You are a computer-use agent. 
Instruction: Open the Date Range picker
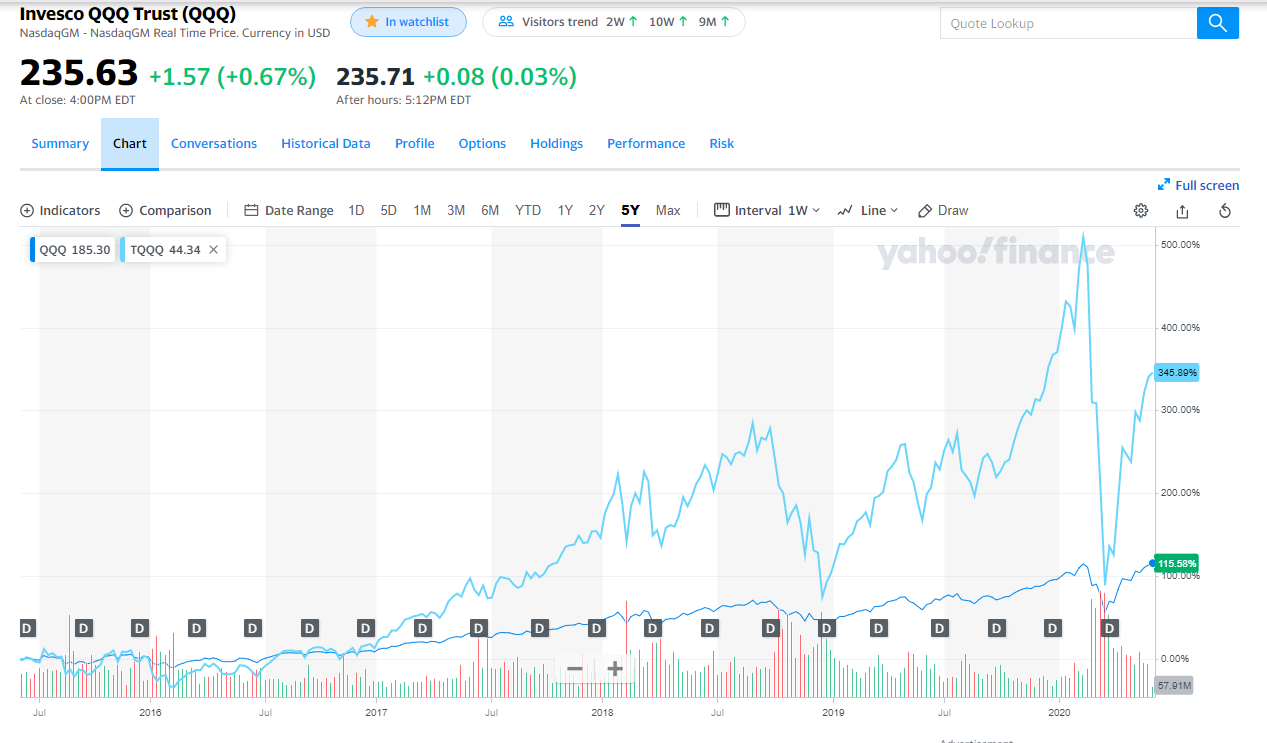289,211
